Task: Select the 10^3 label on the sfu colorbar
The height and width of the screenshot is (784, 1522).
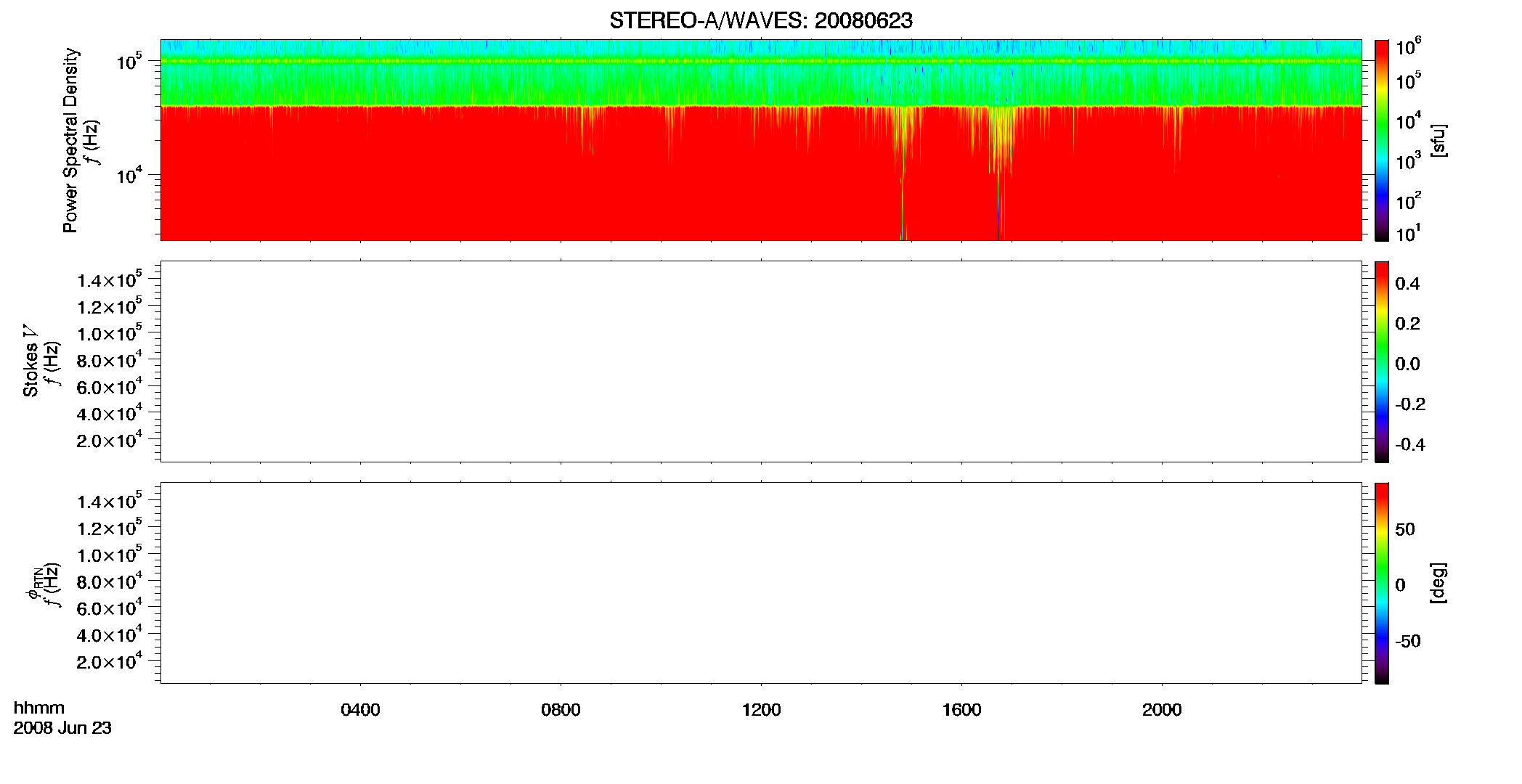Action: pyautogui.click(x=1409, y=160)
